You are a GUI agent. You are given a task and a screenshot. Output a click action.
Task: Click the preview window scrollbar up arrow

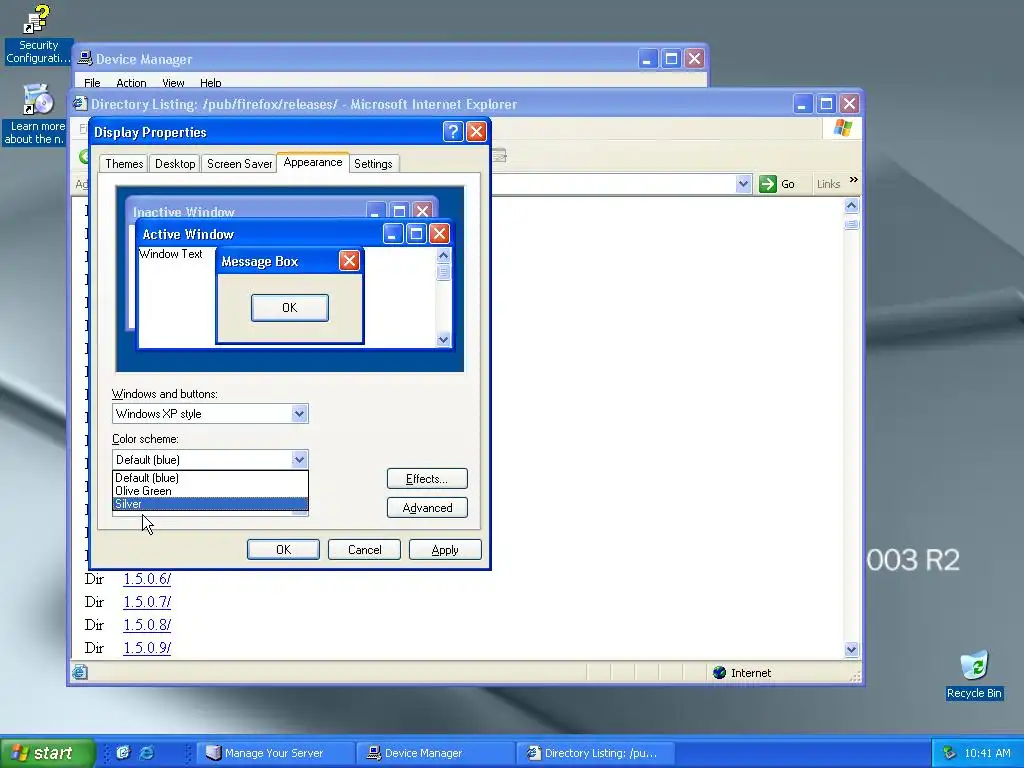443,255
